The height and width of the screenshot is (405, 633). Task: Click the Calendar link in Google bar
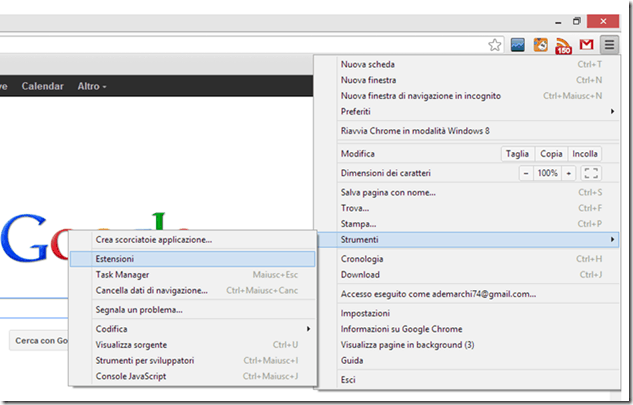(42, 86)
